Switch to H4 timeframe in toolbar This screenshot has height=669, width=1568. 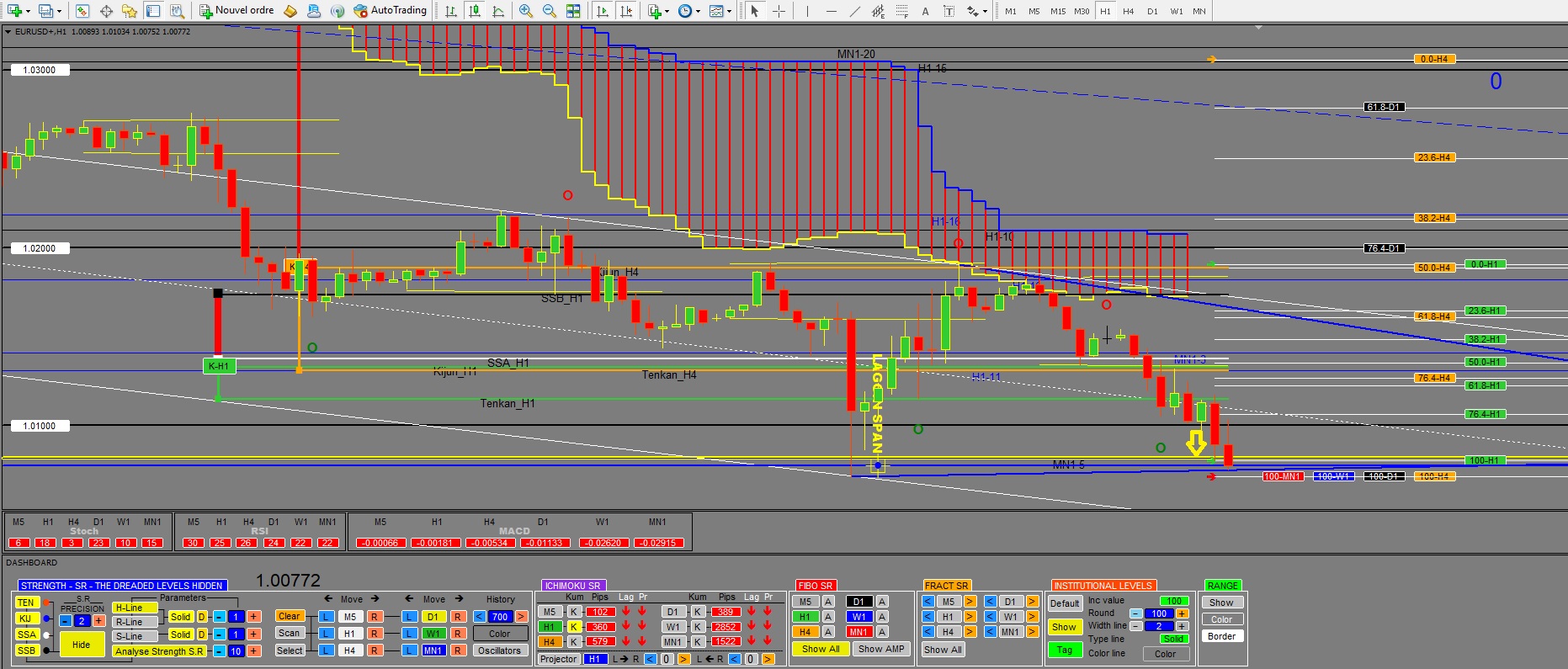click(x=1129, y=11)
